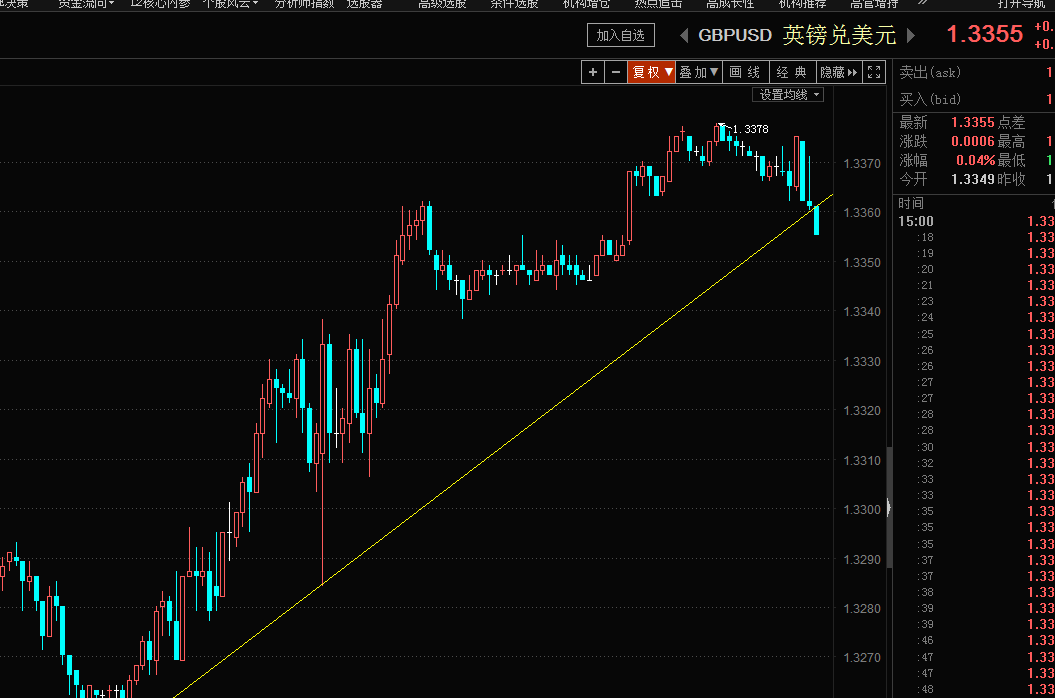Click the 买入(bid) label
Viewport: 1055px width, 698px height.
(x=930, y=99)
